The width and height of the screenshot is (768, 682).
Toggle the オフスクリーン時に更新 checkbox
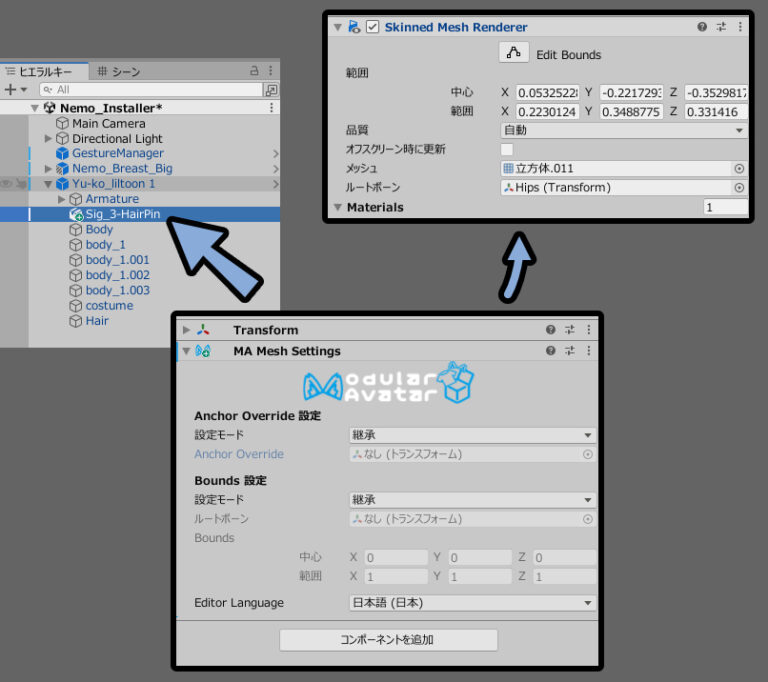[507, 149]
